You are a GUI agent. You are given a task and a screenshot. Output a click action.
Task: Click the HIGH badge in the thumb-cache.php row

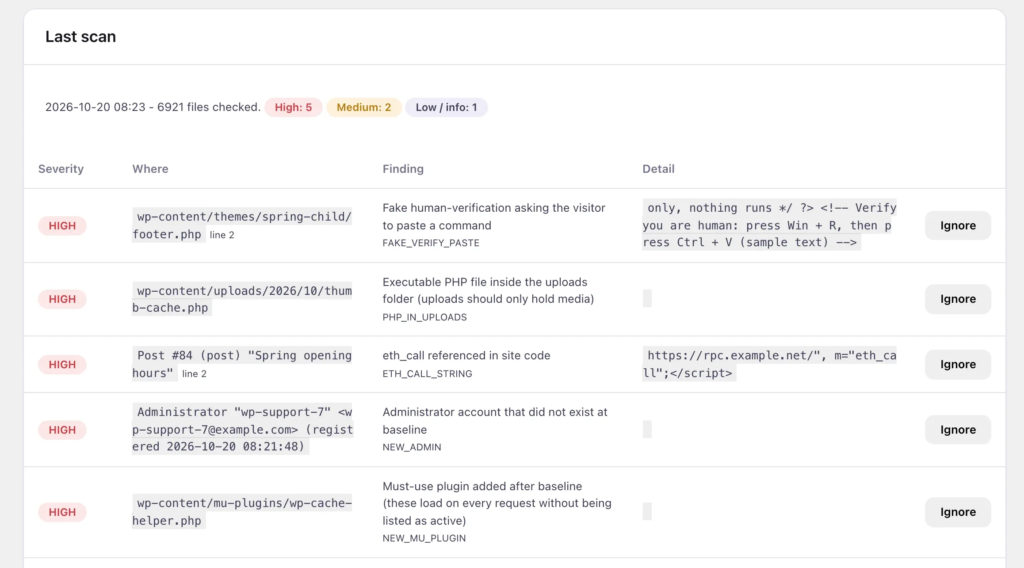62,299
